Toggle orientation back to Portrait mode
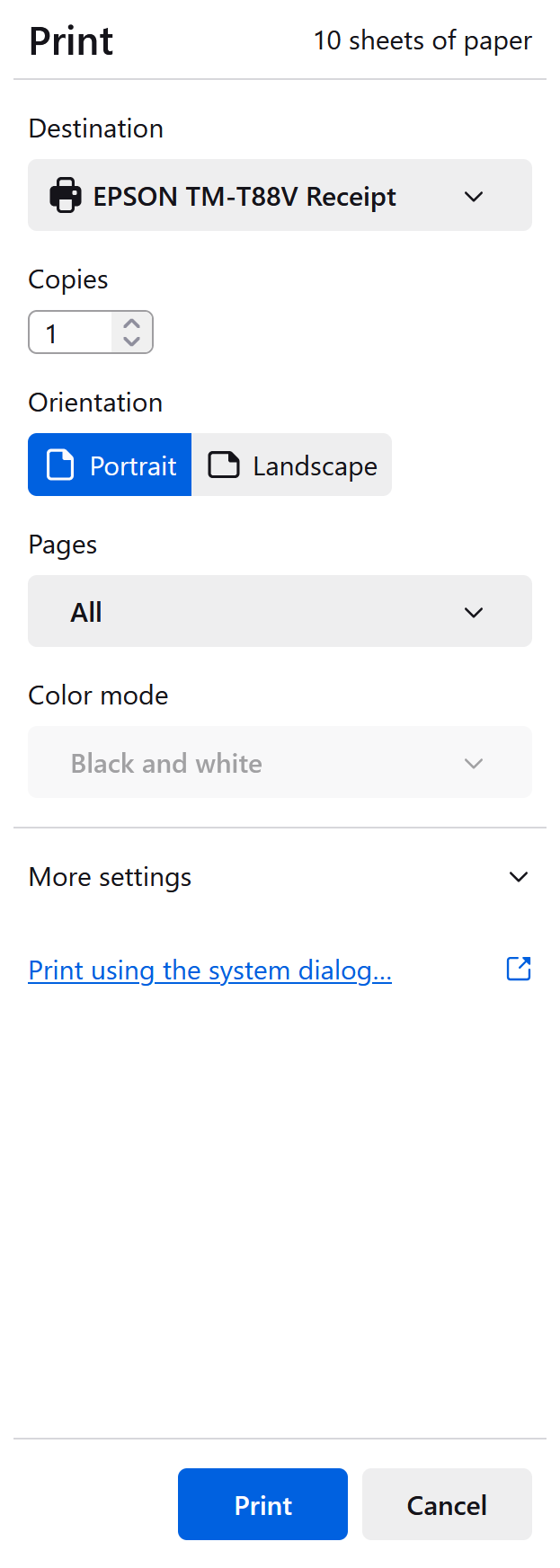This screenshot has width=560, height=1568. click(x=110, y=465)
